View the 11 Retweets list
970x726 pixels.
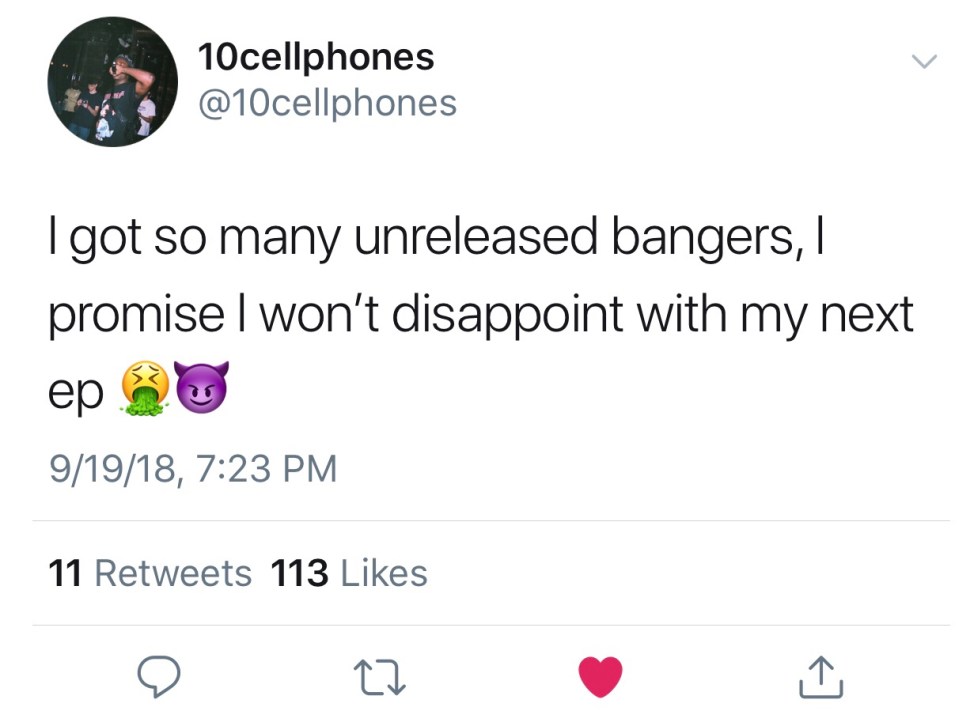[x=150, y=573]
